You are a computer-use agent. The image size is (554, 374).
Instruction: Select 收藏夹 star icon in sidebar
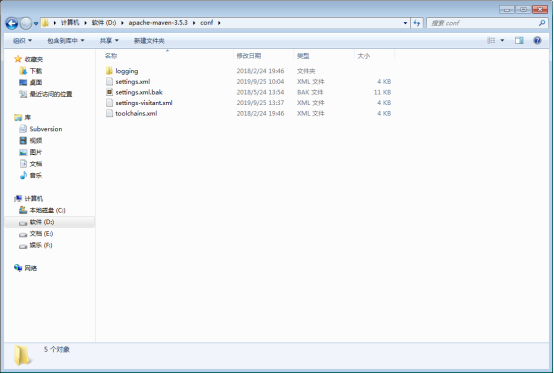(18, 59)
